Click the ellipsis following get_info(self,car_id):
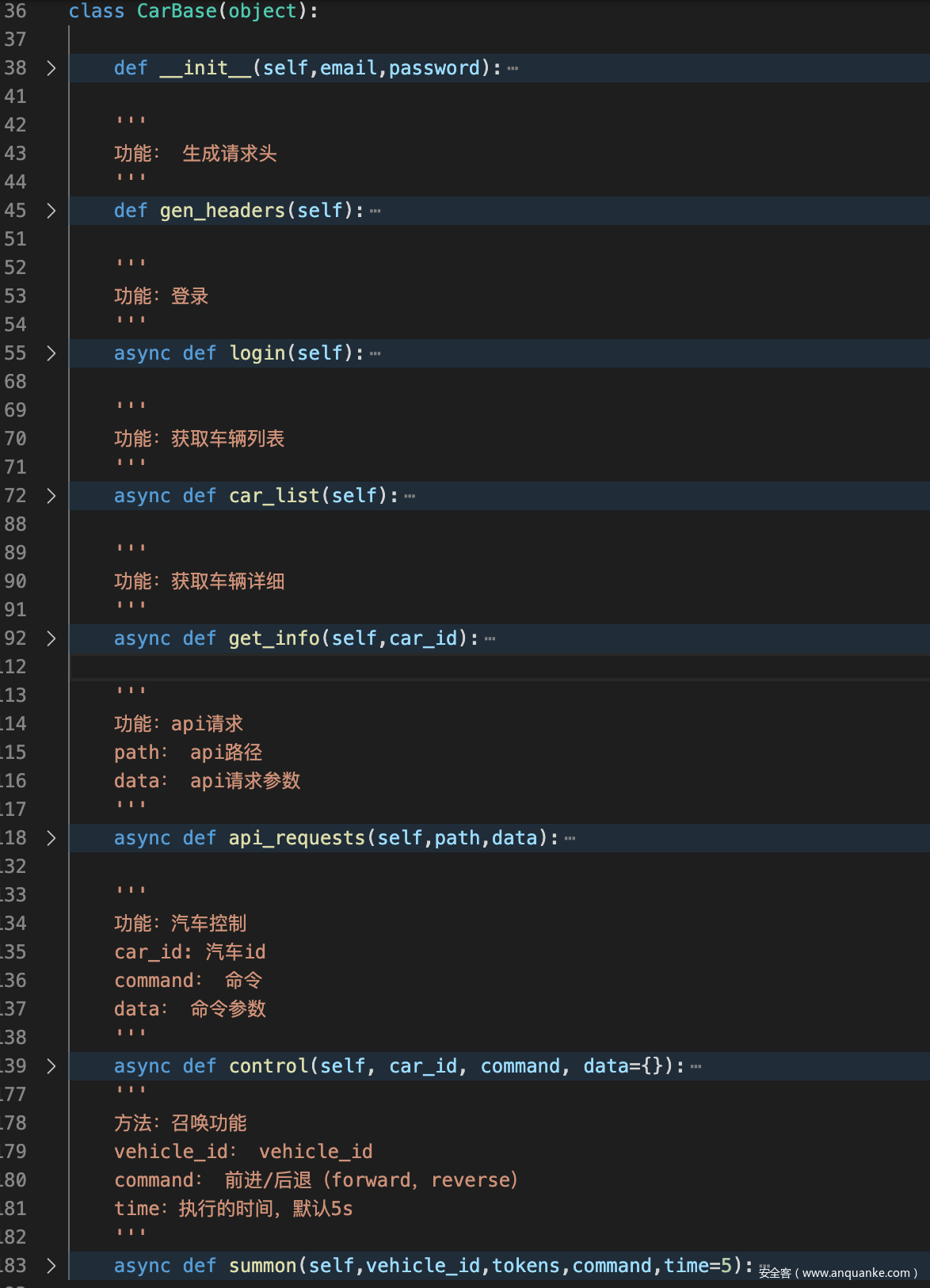930x1288 pixels. [x=490, y=639]
